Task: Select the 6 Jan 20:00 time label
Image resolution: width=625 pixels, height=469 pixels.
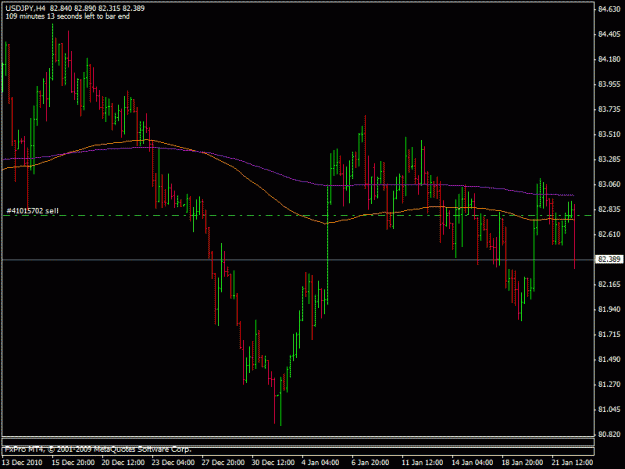Action: 370,462
